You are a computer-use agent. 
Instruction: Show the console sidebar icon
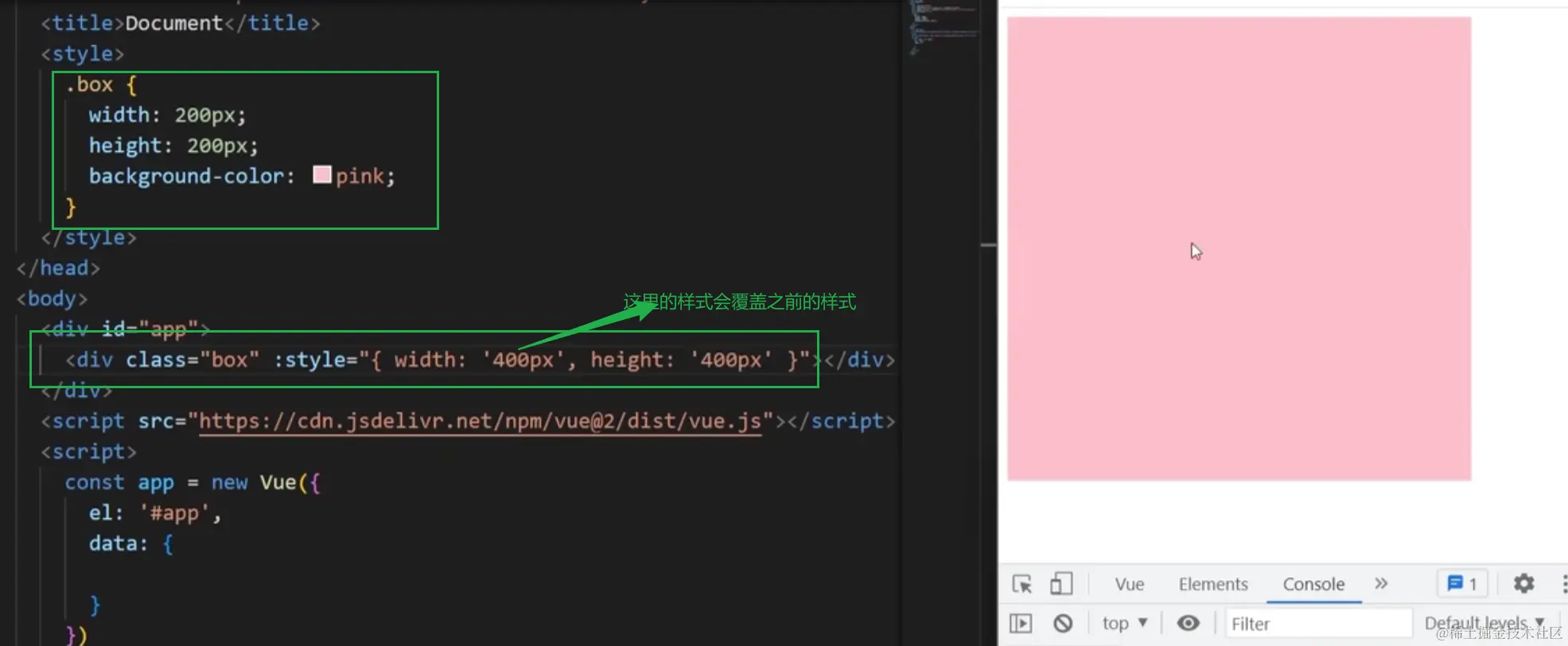(1021, 623)
